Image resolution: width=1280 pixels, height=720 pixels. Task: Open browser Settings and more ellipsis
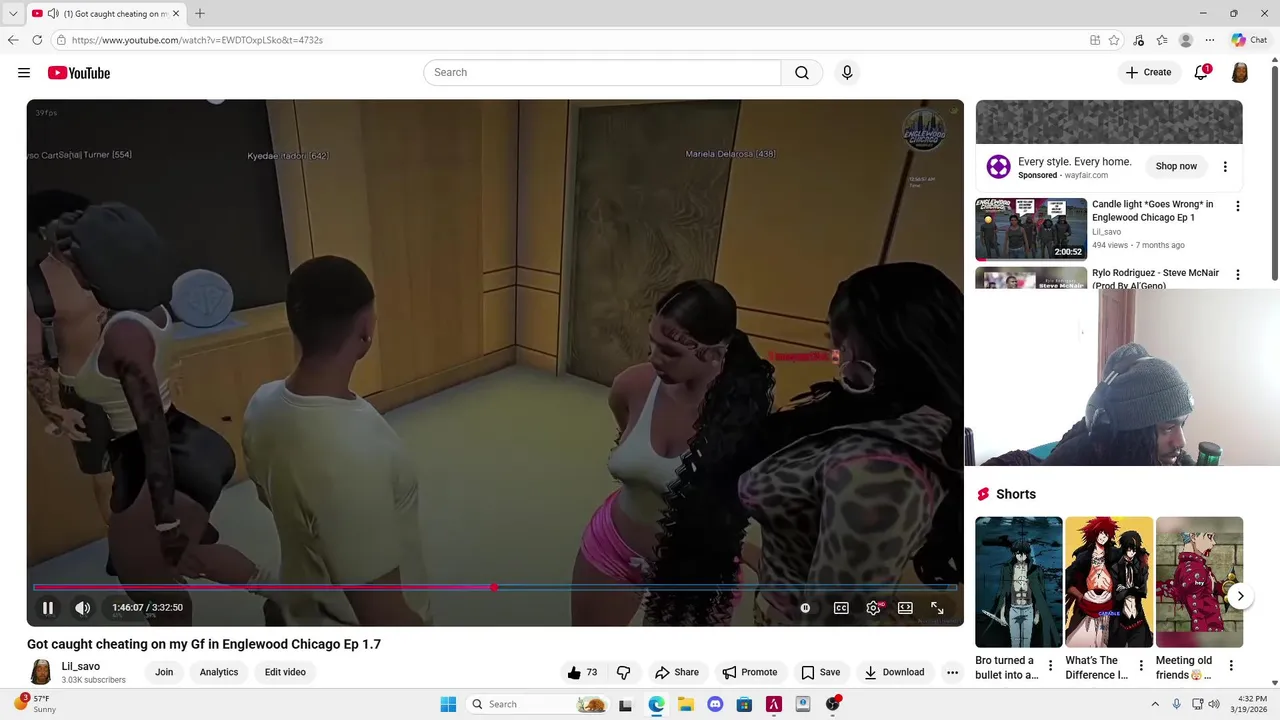[x=1210, y=40]
